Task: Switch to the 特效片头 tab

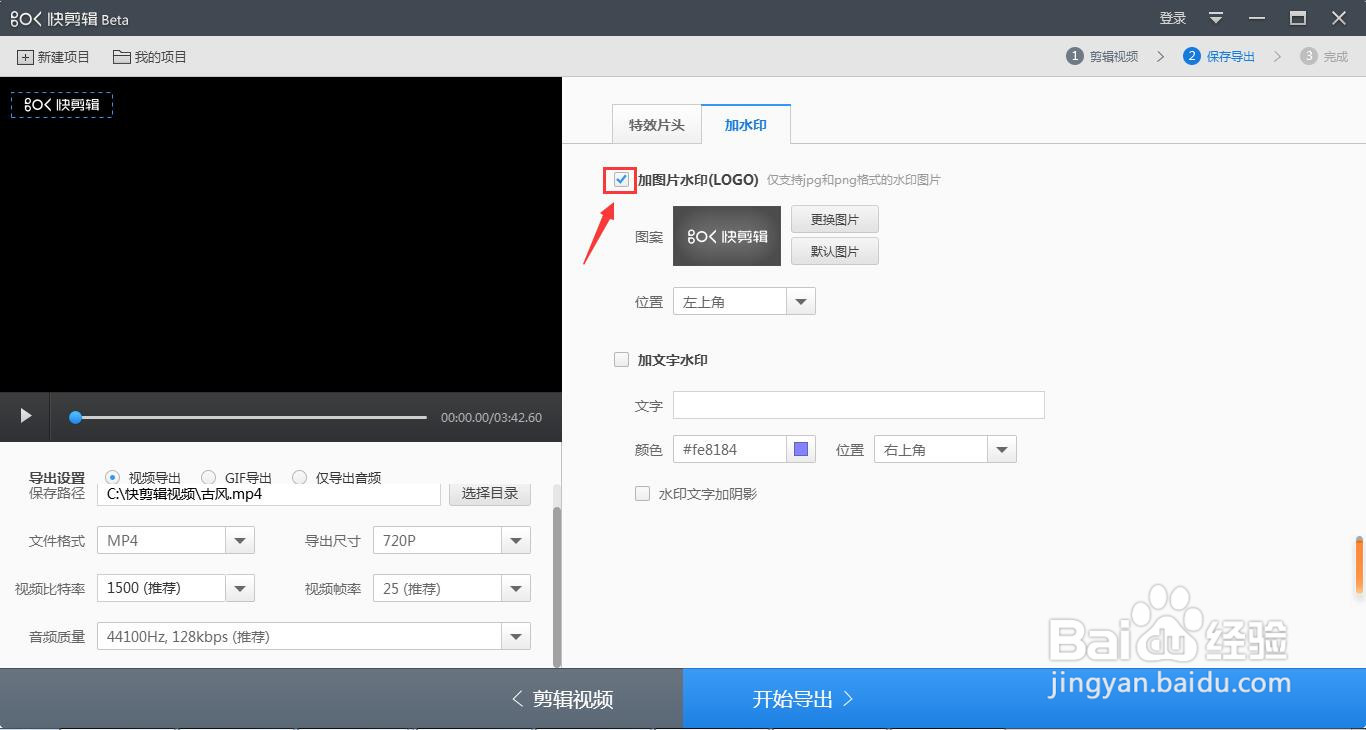Action: [656, 123]
